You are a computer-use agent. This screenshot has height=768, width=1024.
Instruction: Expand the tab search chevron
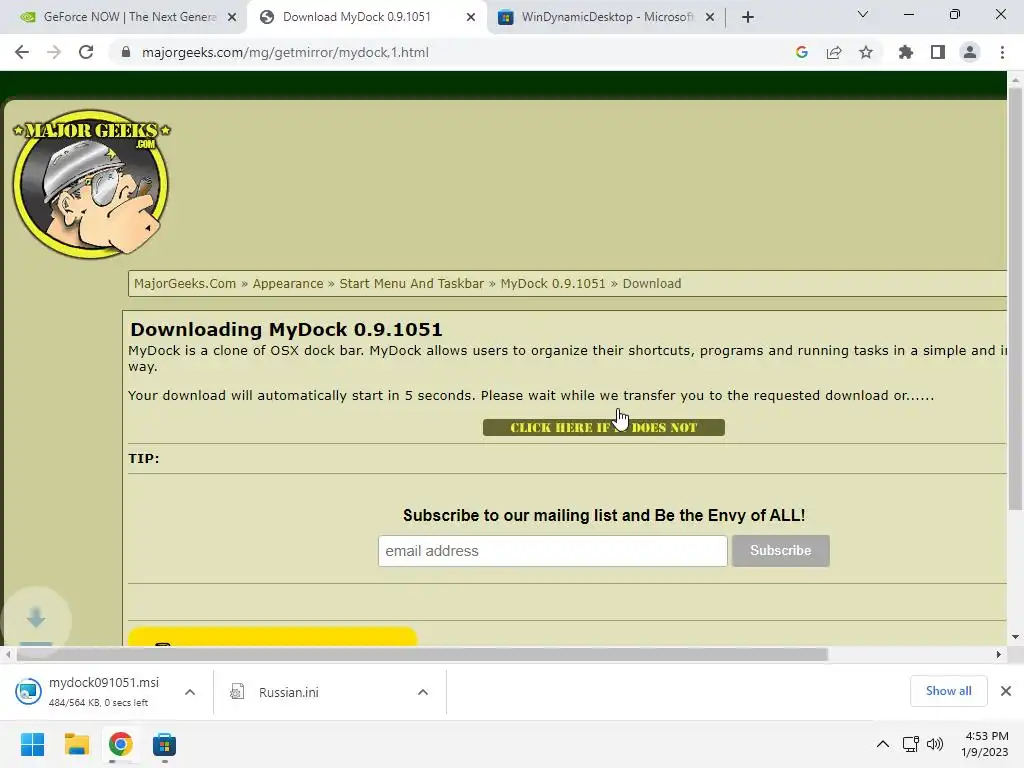click(x=863, y=14)
